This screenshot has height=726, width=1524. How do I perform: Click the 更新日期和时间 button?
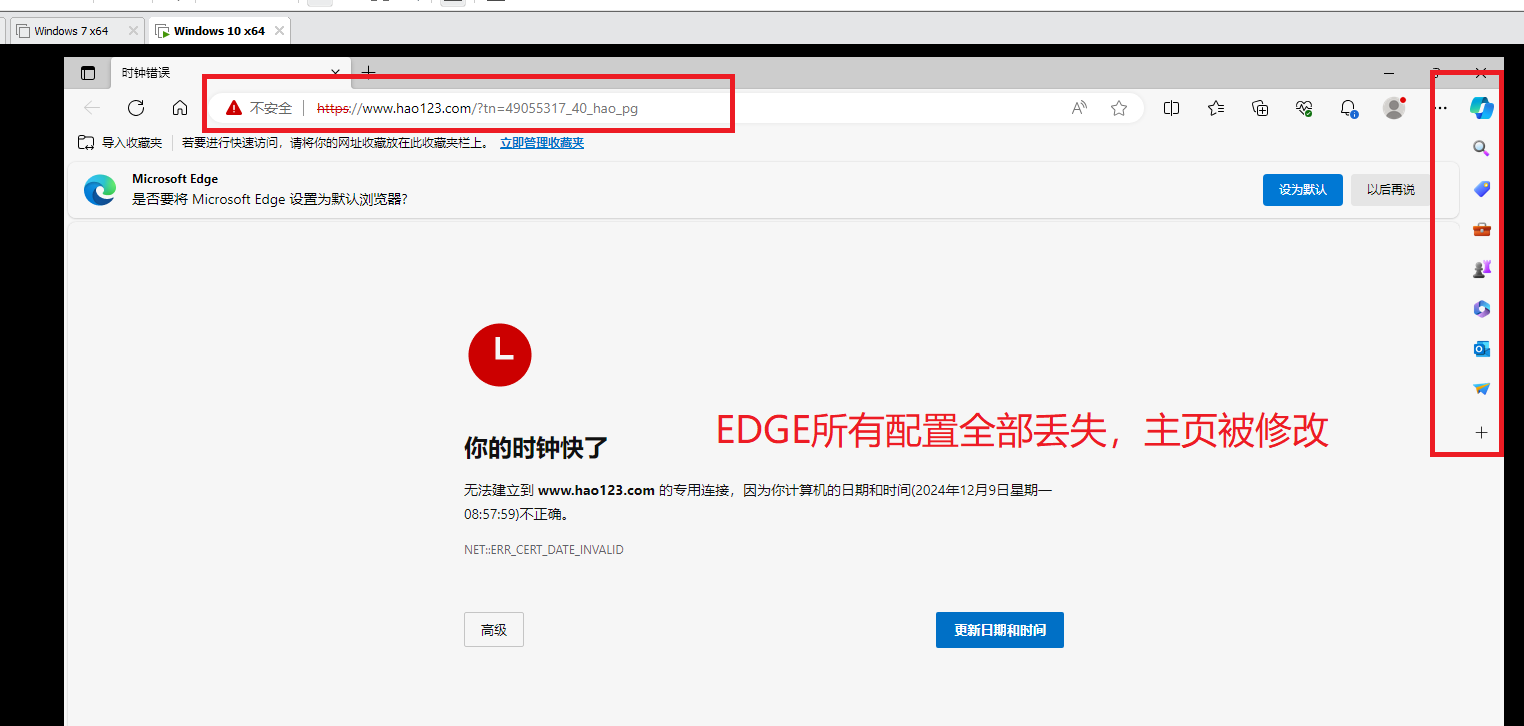(x=1000, y=630)
